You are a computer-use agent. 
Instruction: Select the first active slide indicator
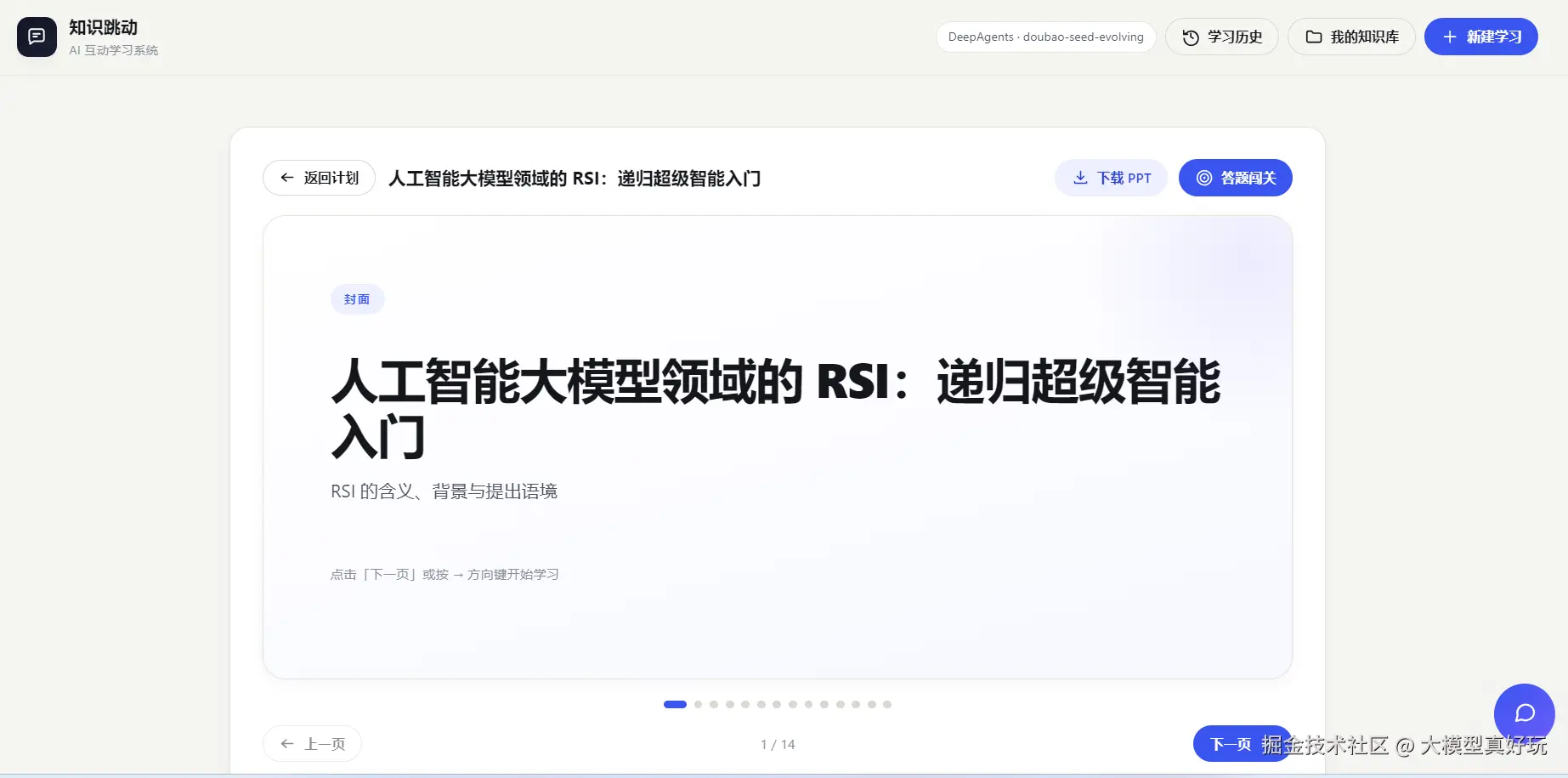675,704
